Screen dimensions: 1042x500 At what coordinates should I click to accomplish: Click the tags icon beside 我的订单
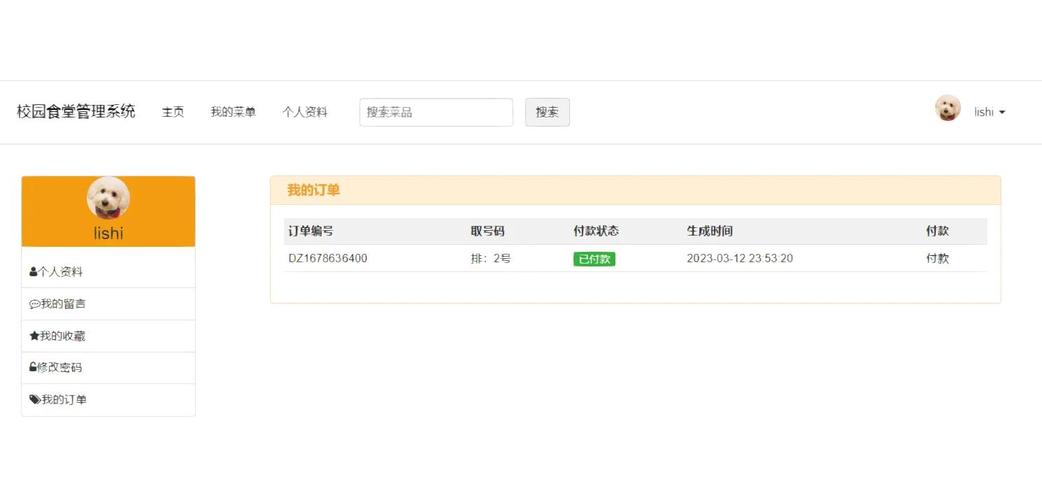pyautogui.click(x=35, y=400)
